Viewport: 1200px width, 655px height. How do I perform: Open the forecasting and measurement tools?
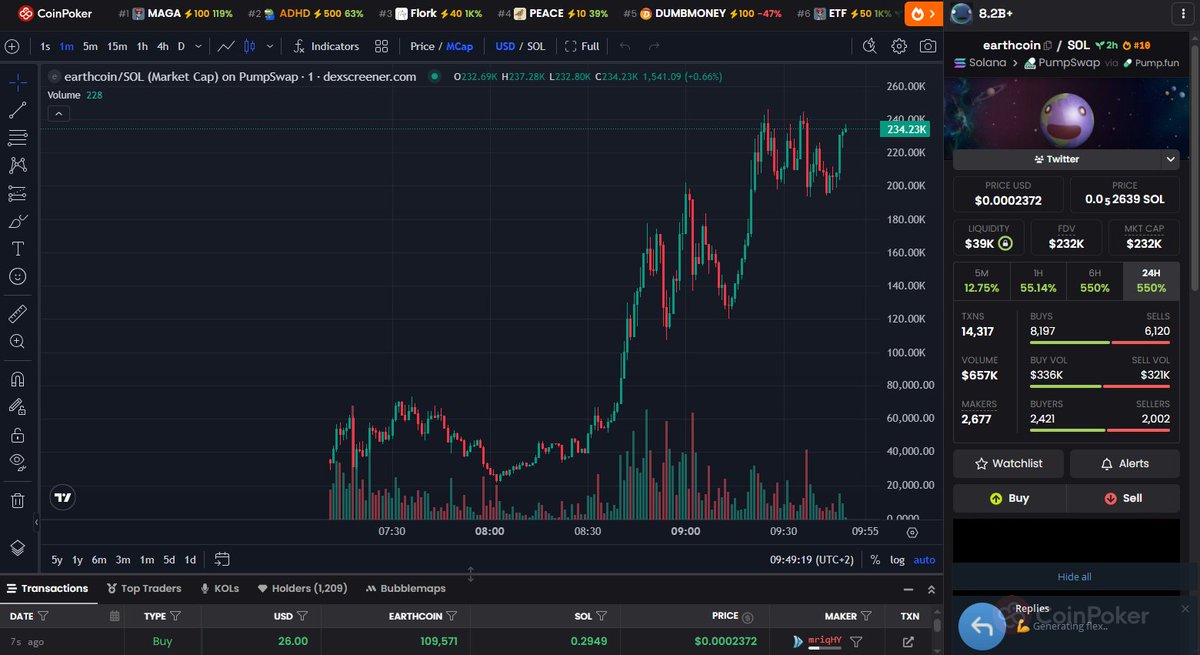pyautogui.click(x=17, y=193)
